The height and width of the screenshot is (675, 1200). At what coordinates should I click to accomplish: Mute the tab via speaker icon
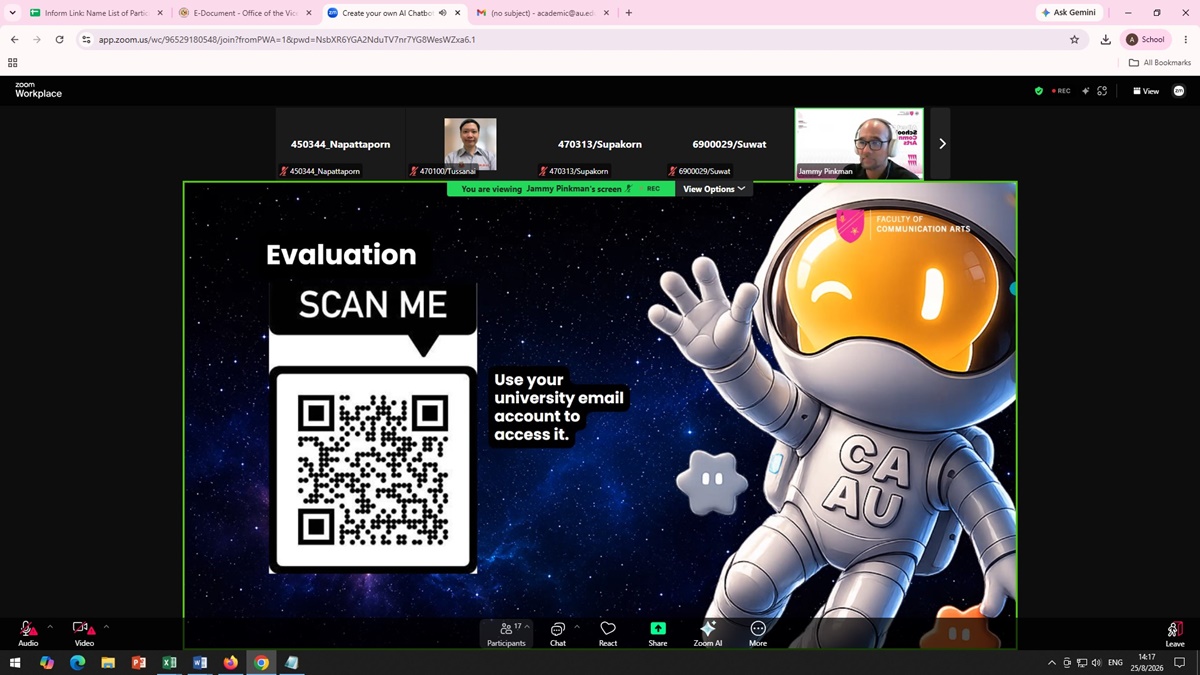442,13
